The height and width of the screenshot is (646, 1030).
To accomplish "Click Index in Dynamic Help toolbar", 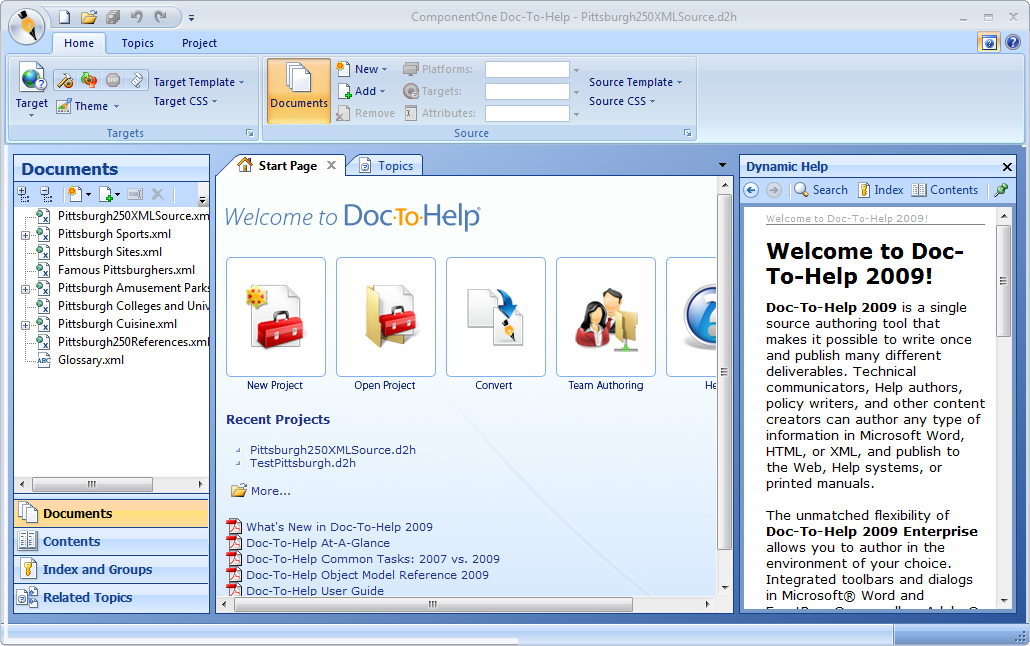I will 881,190.
